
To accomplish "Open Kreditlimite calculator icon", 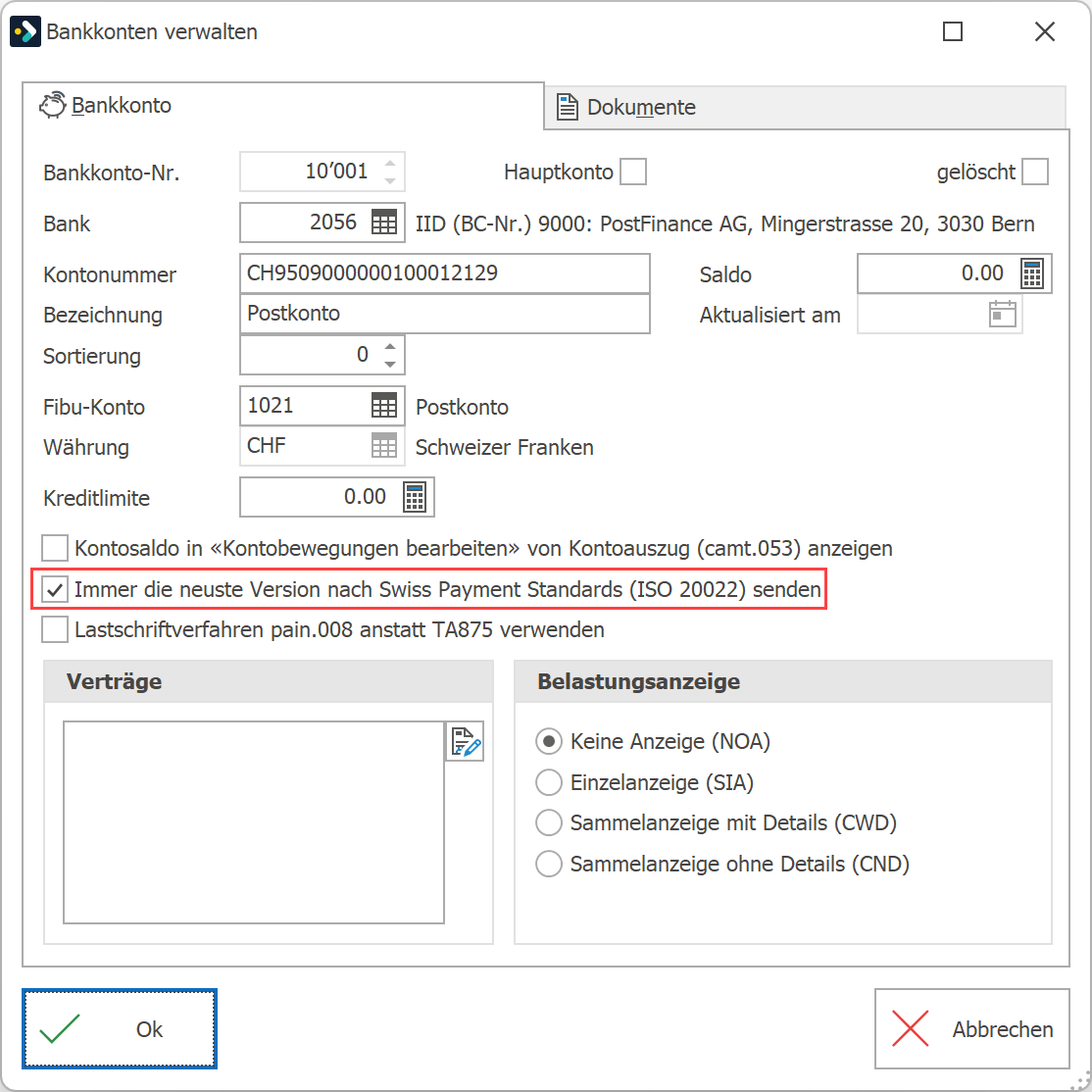I will pos(415,497).
